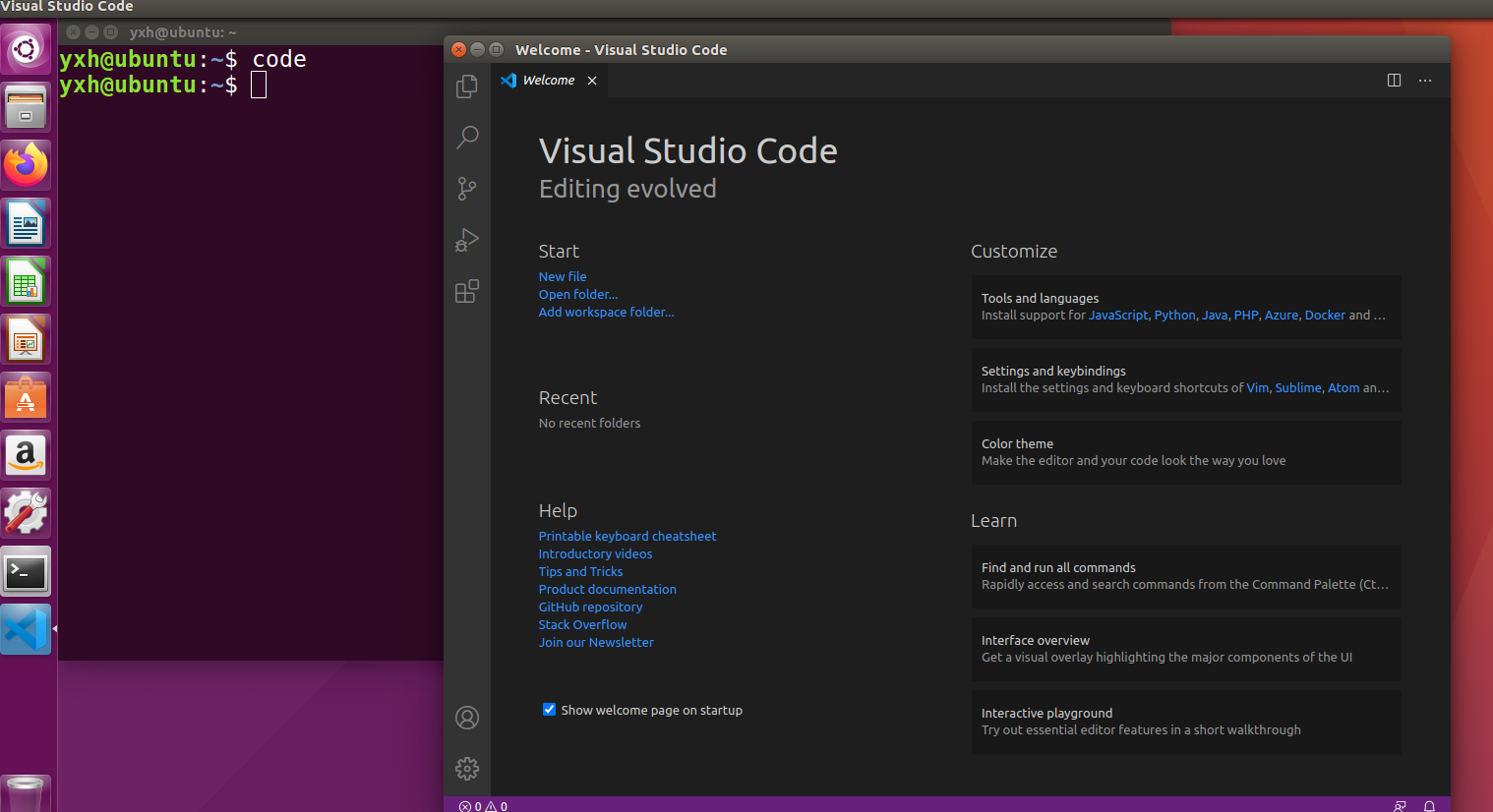Viewport: 1493px width, 812px height.
Task: Launch LibreOffice Writer from the dock
Action: tap(26, 223)
